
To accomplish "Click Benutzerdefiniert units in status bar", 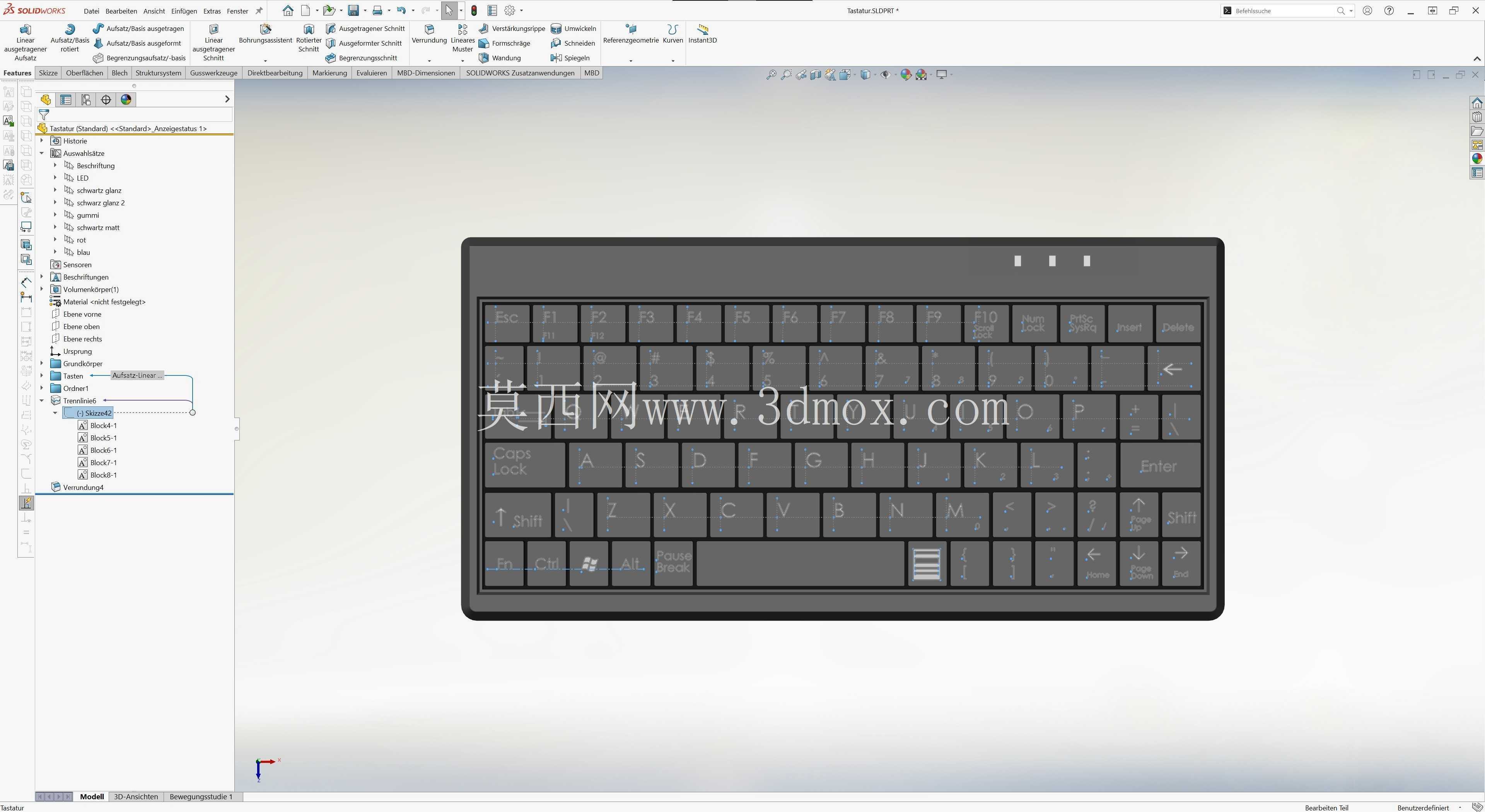I will tap(1423, 807).
